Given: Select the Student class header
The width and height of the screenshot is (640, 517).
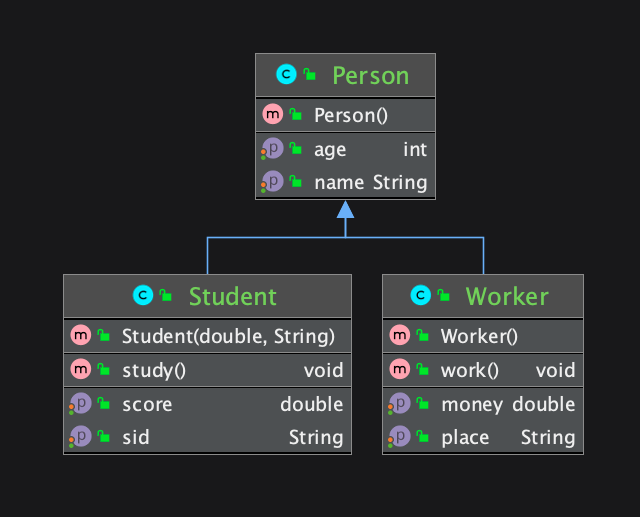Looking at the screenshot, I should point(232,296).
